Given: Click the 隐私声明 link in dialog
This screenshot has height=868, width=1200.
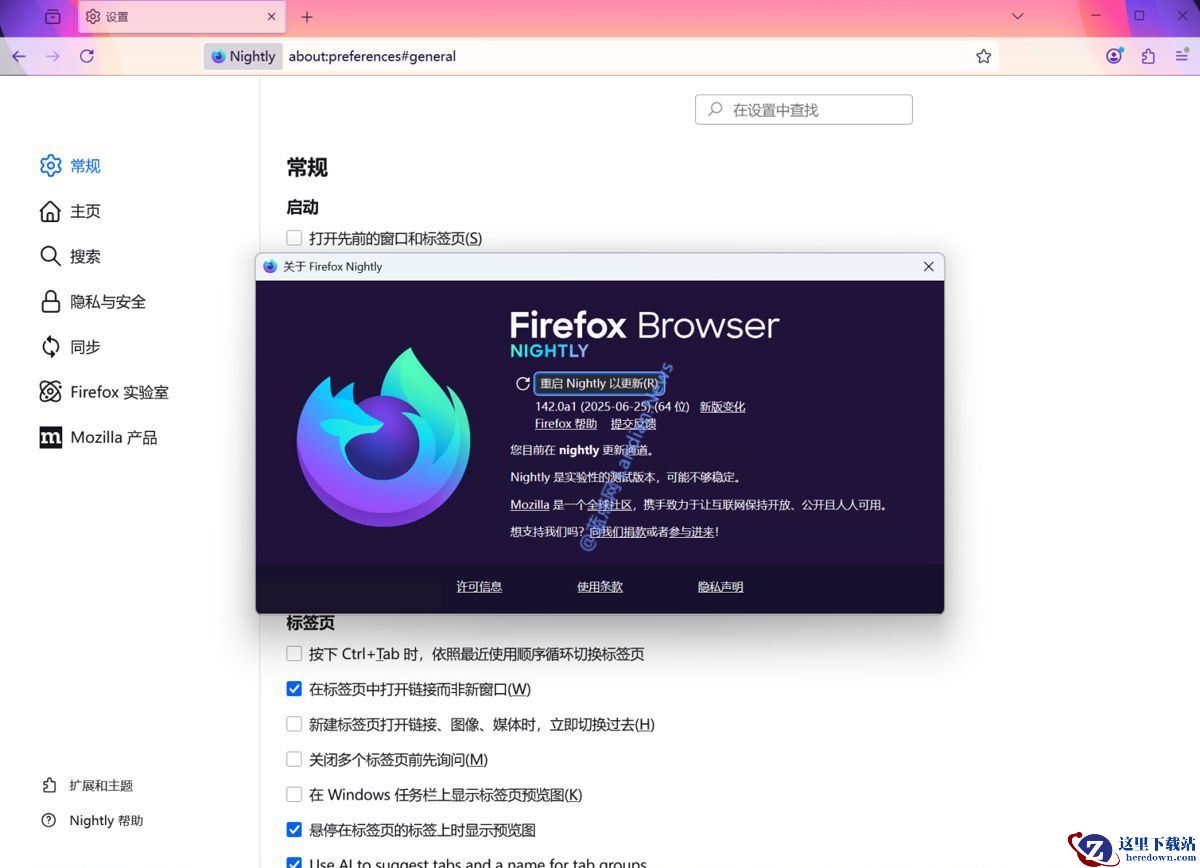Looking at the screenshot, I should (x=720, y=587).
